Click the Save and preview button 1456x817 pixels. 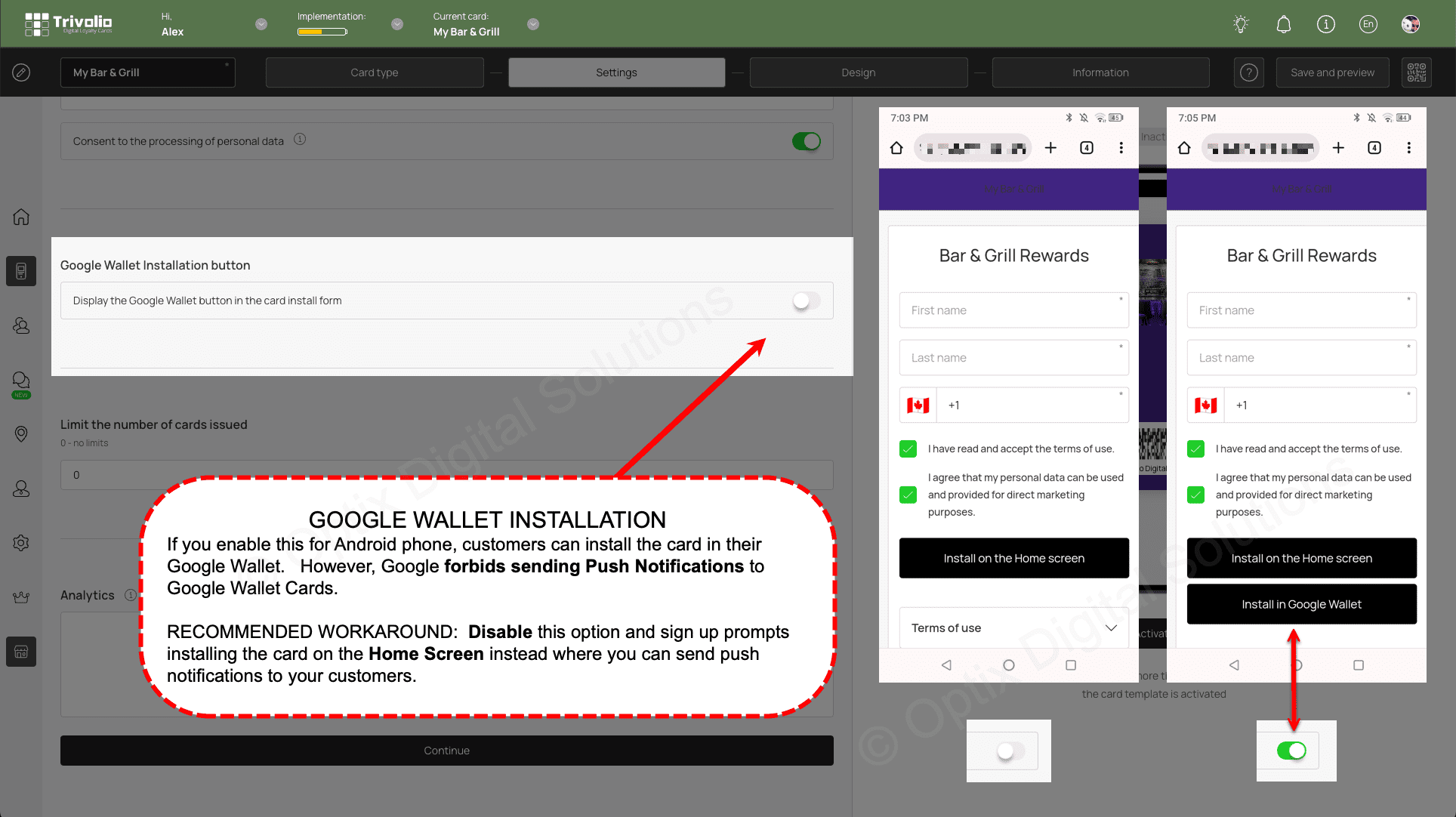pos(1332,71)
